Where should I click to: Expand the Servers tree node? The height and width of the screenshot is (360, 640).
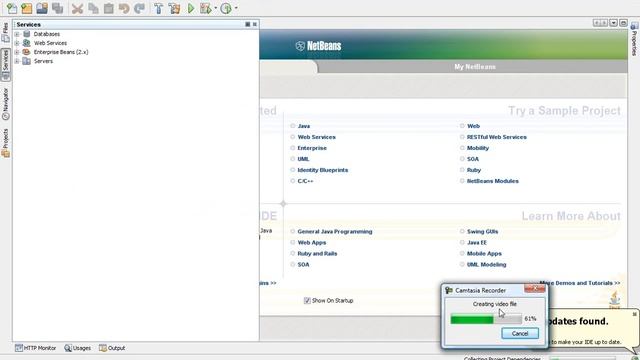[x=17, y=61]
